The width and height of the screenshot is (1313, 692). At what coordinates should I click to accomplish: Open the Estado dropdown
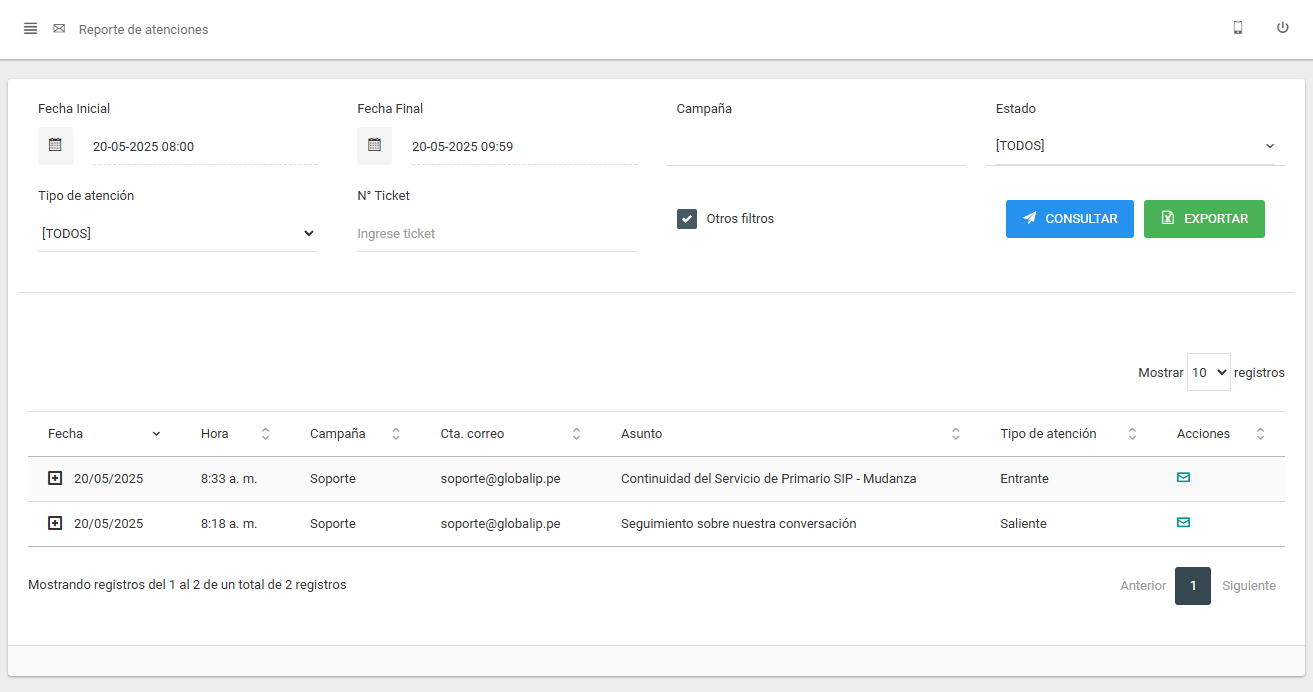[1134, 146]
